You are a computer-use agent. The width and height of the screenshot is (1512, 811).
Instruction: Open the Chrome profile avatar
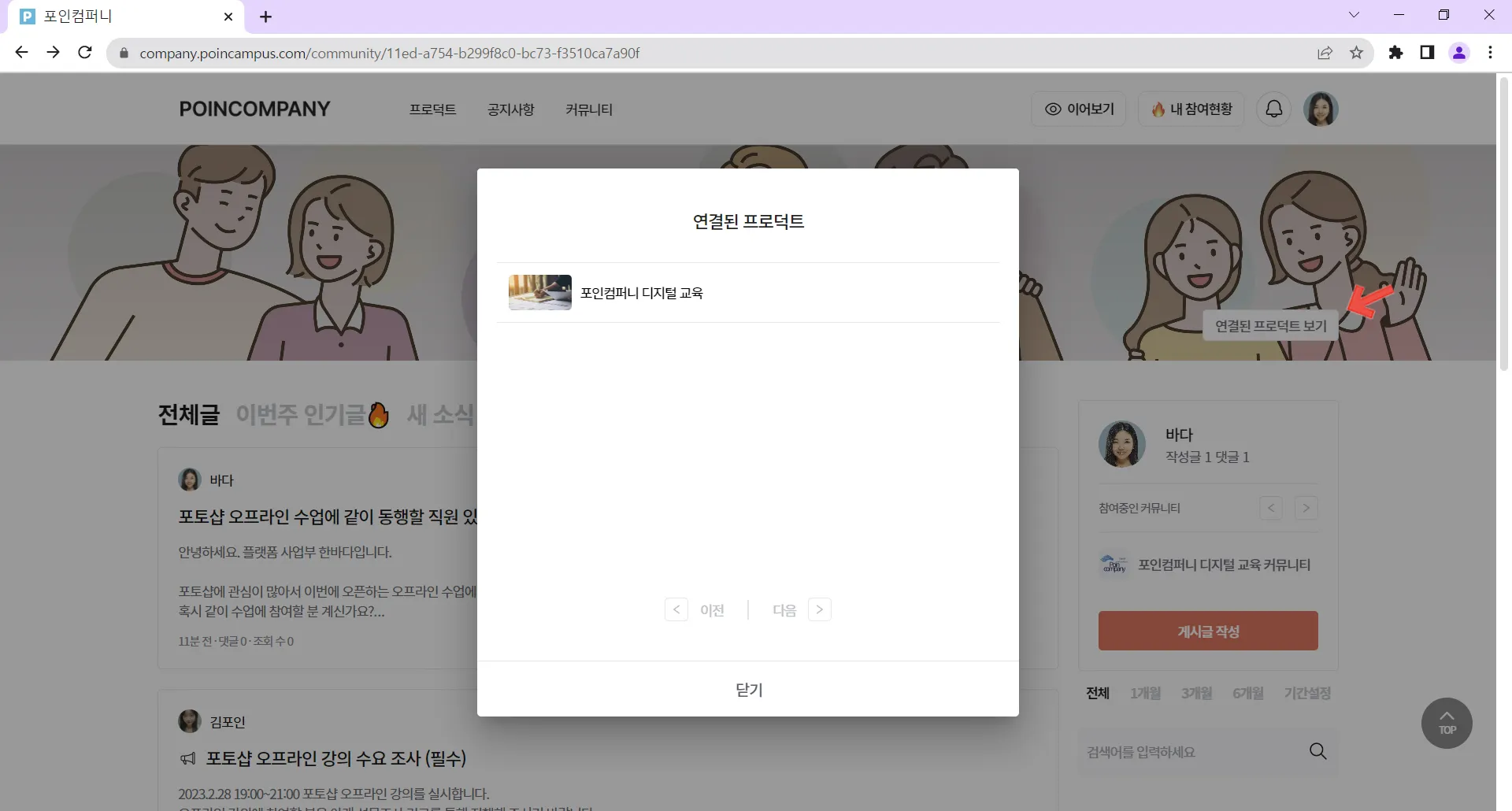click(1459, 53)
